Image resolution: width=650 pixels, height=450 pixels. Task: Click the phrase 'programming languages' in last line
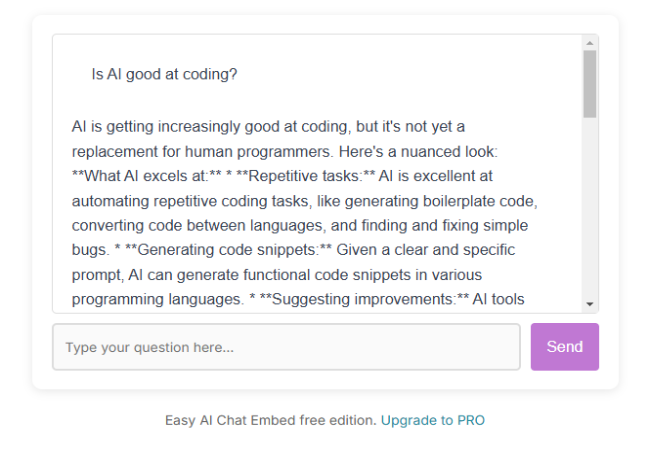[x=157, y=299]
